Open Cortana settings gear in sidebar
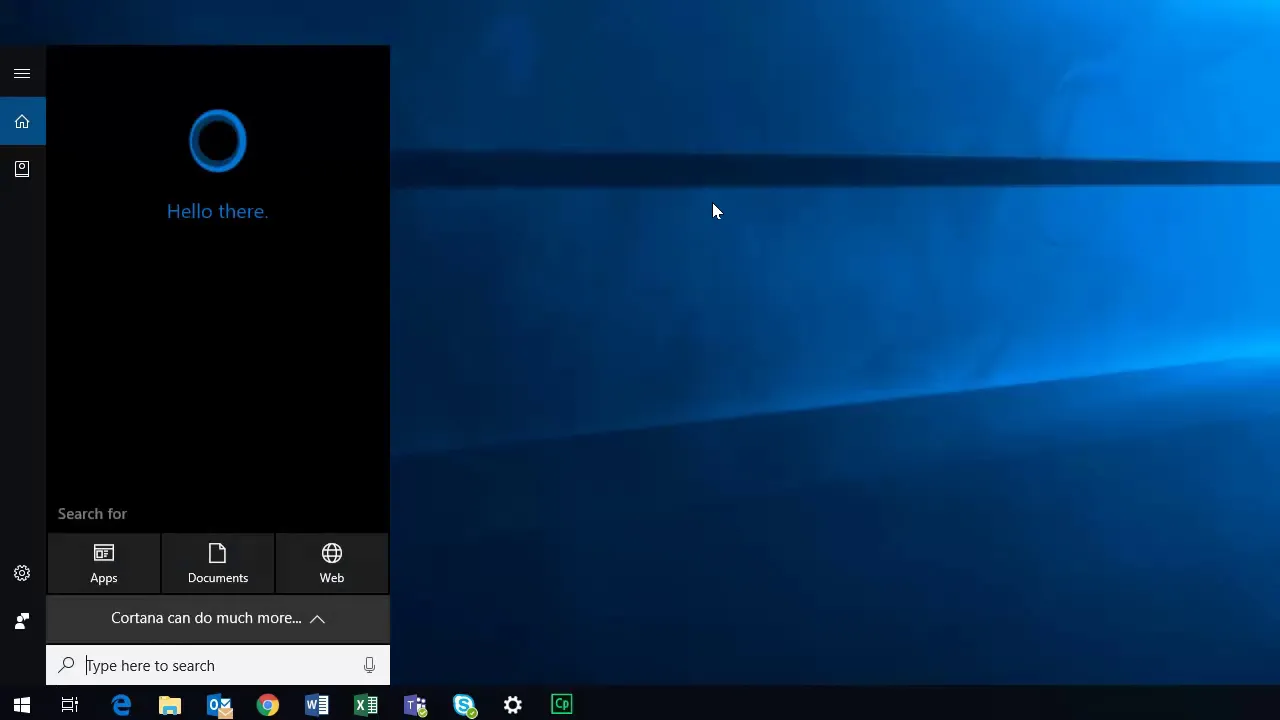Screen dimensions: 1280x720 tap(22, 573)
